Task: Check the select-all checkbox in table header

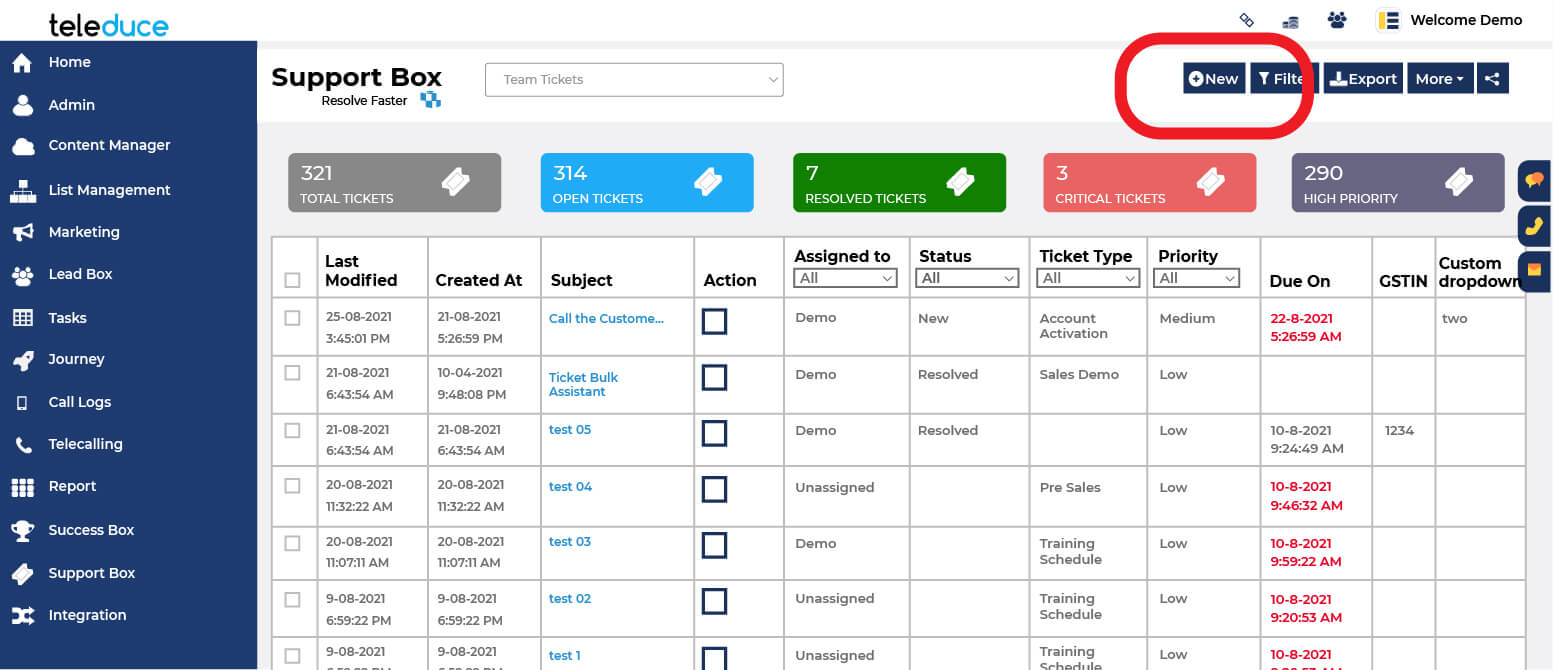Action: [x=293, y=281]
